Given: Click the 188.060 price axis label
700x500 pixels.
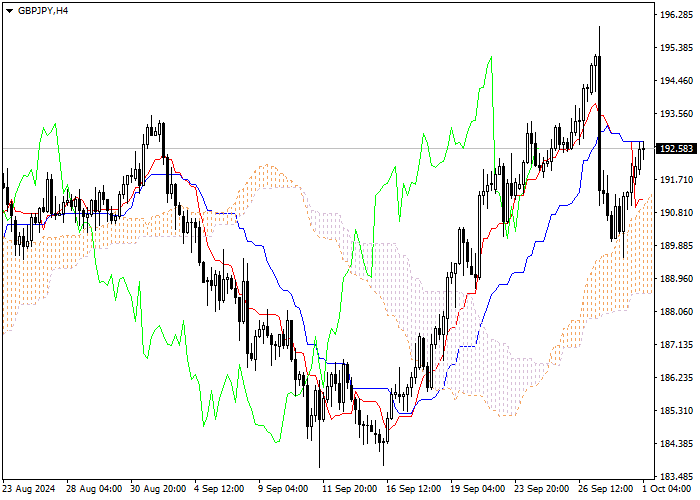Looking at the screenshot, I should 676,312.
